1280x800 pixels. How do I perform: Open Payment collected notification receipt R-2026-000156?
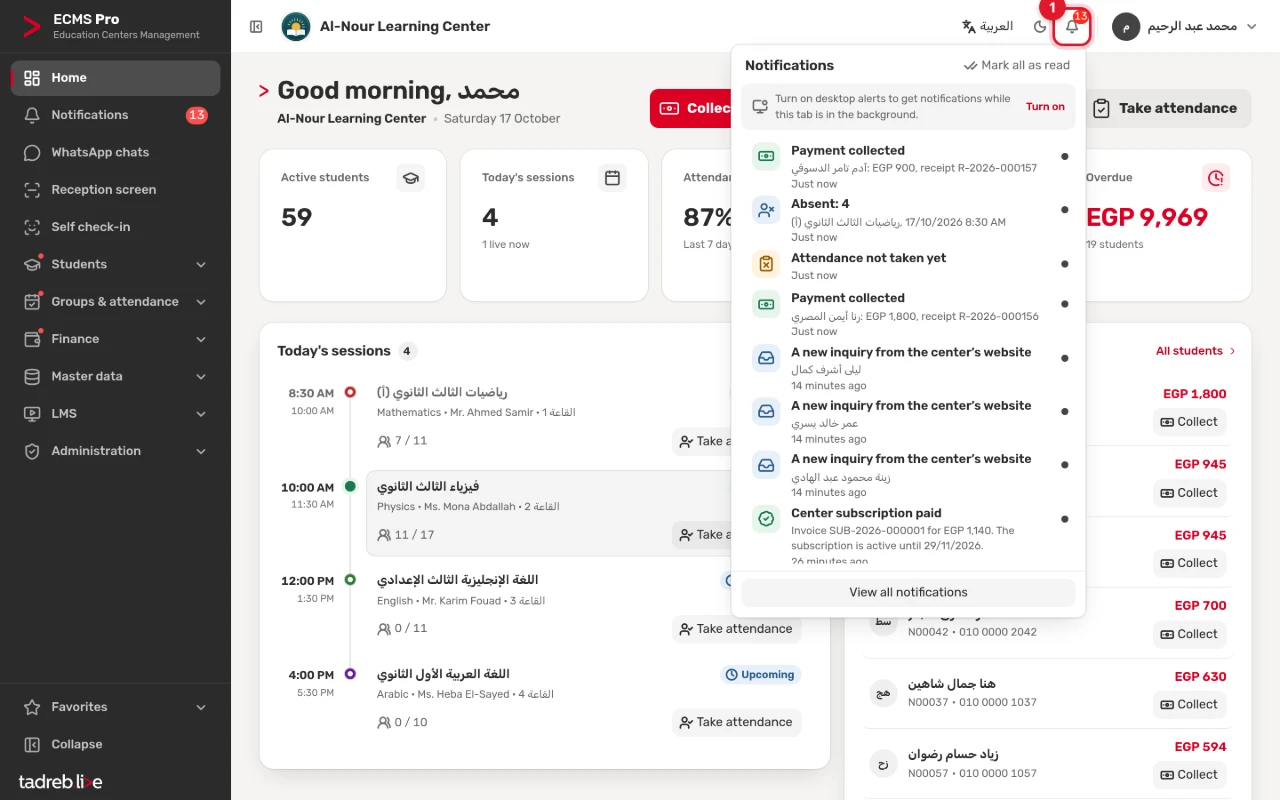(x=908, y=314)
